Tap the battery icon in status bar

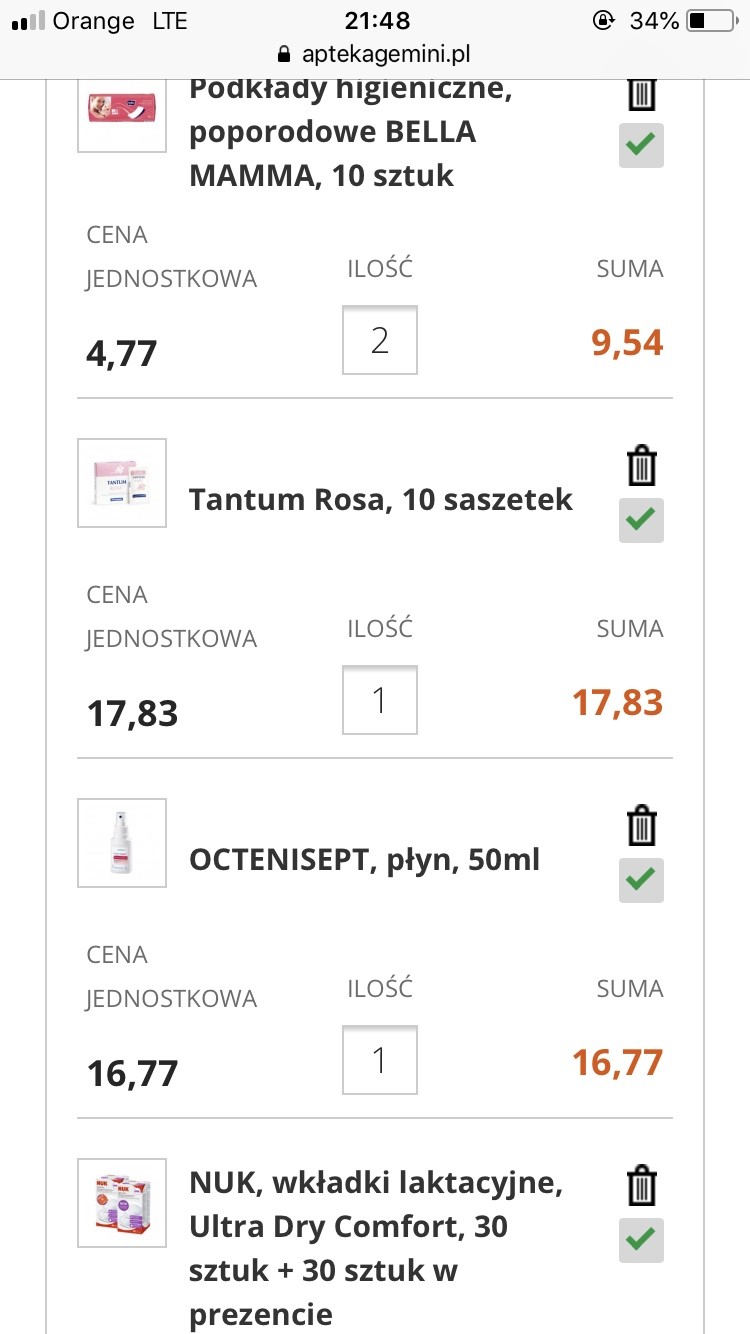[x=711, y=21]
